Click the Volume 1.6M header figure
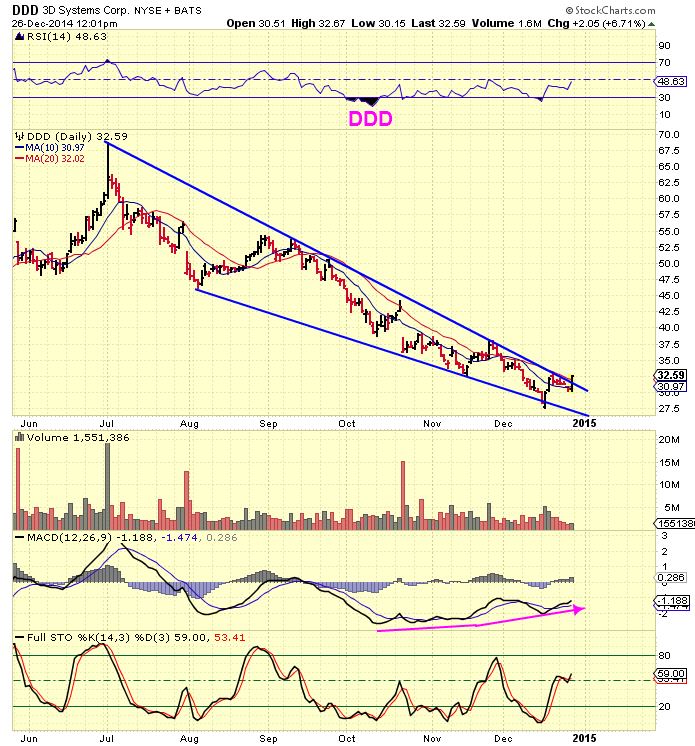Image resolution: width=695 pixels, height=746 pixels. pyautogui.click(x=507, y=23)
